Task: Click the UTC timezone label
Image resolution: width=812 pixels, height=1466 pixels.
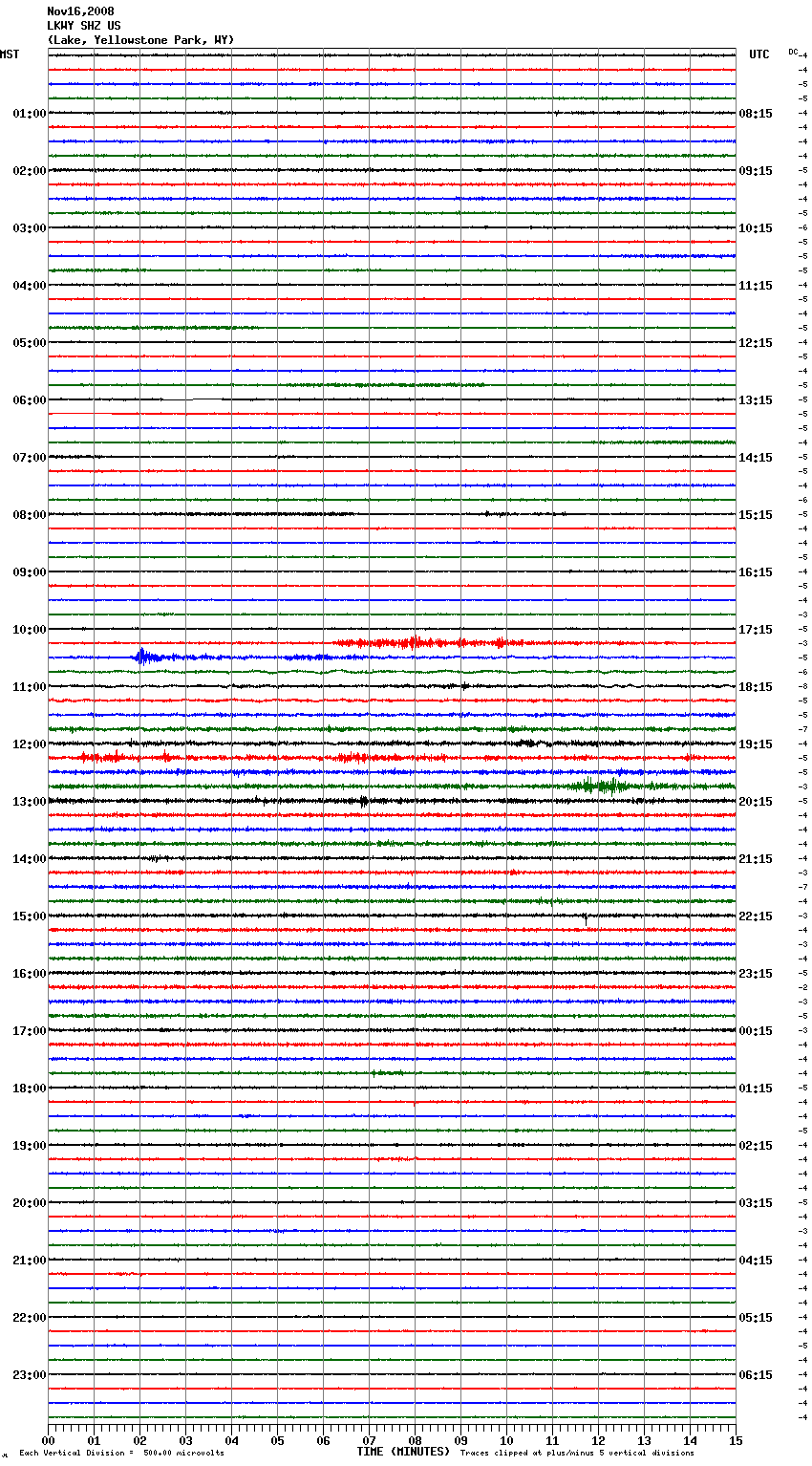Action: click(x=759, y=54)
